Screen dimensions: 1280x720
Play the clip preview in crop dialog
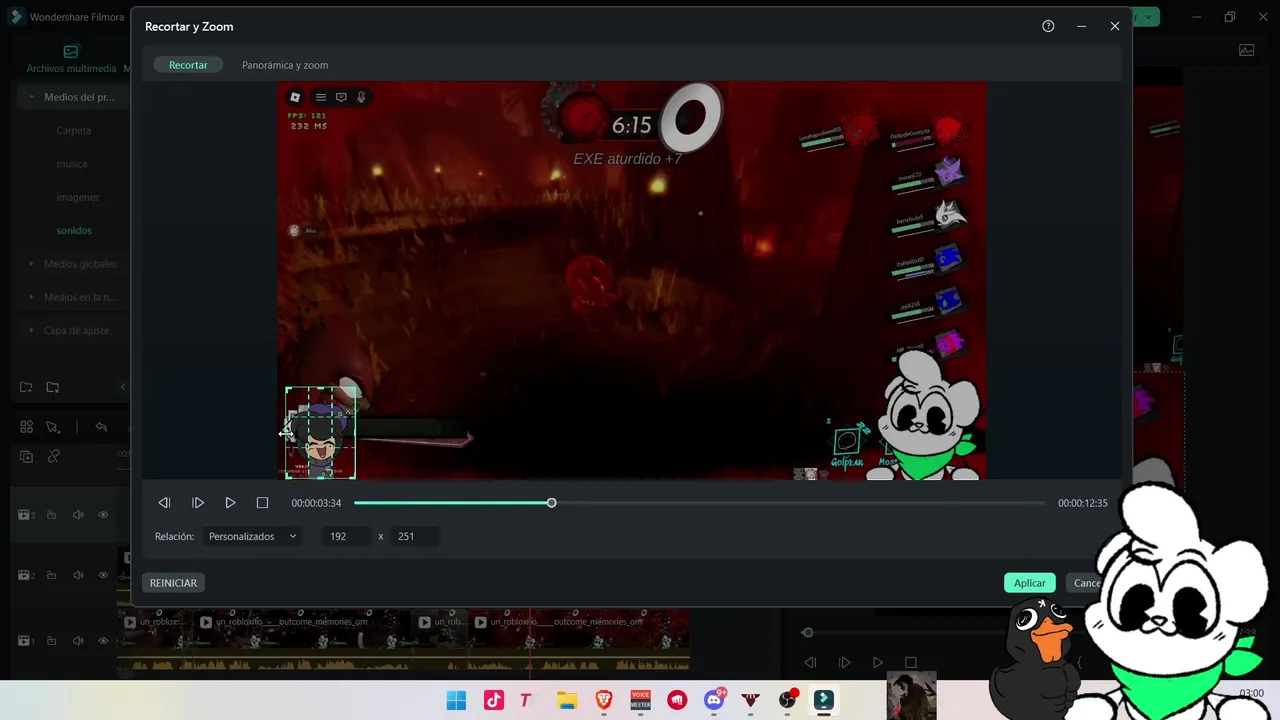(x=230, y=503)
